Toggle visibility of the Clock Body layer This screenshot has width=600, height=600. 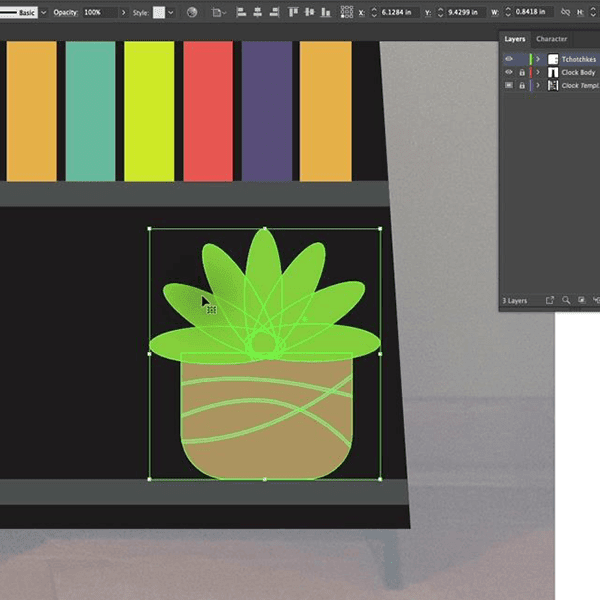[509, 72]
